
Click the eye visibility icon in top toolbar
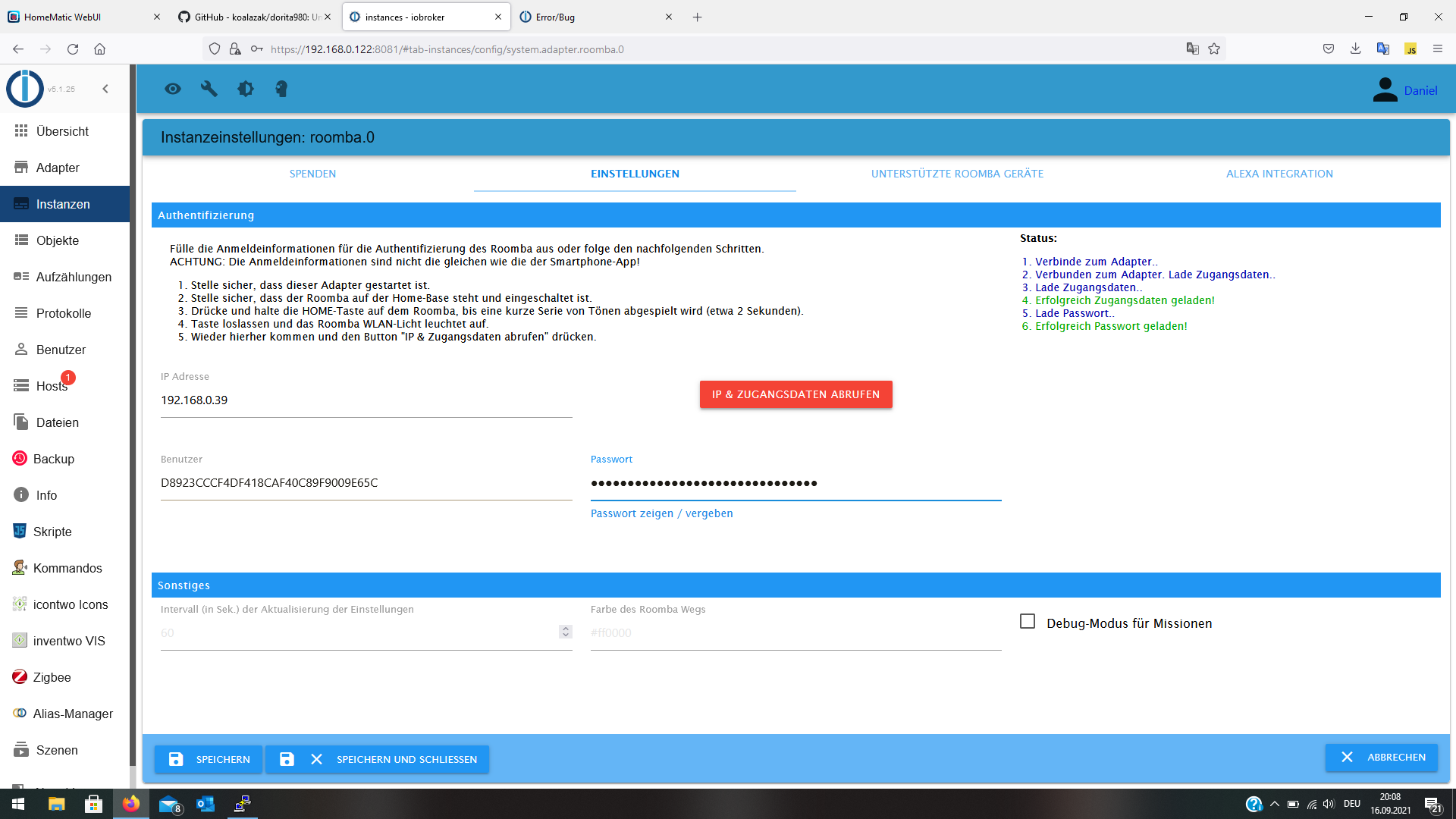click(173, 89)
